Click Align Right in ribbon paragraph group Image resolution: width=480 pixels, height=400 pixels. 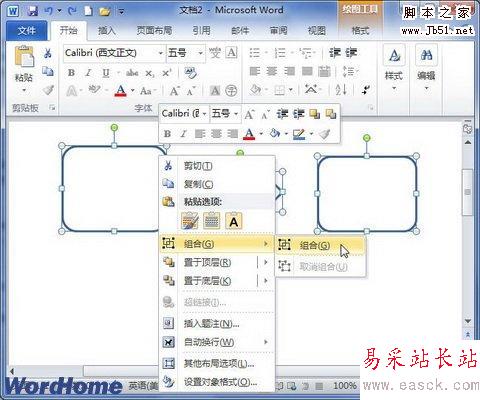(289, 71)
